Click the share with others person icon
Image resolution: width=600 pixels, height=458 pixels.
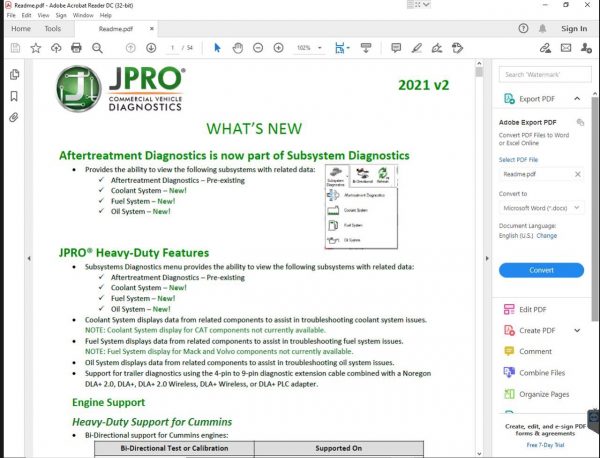click(586, 48)
